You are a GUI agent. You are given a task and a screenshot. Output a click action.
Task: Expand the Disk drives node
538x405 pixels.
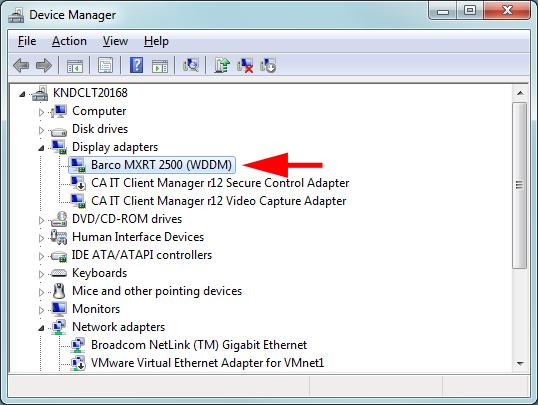point(41,130)
